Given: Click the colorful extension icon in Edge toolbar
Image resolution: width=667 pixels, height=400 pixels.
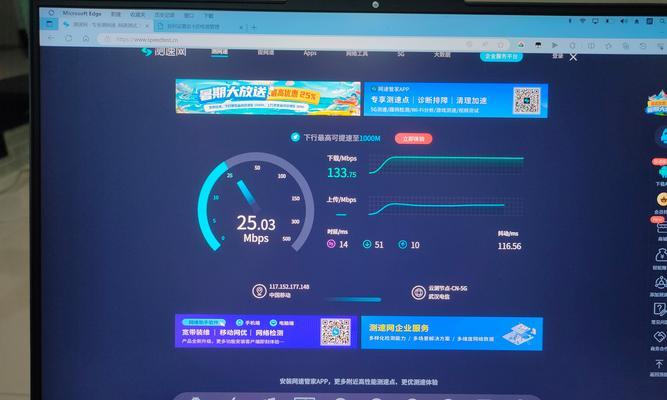Looking at the screenshot, I should pyautogui.click(x=521, y=45).
